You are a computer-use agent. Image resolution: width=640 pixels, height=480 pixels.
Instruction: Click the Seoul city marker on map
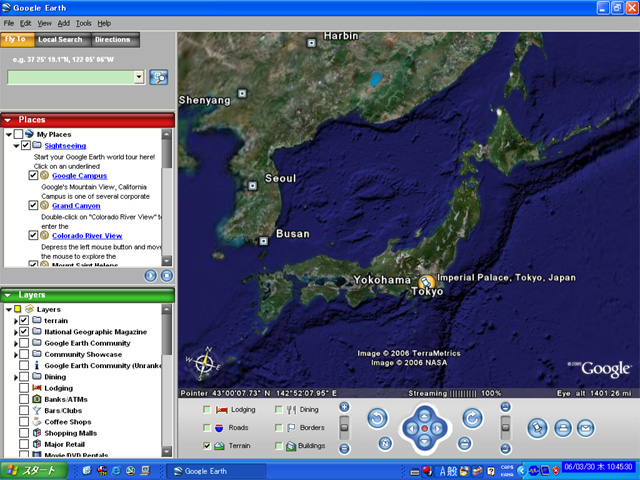(x=253, y=186)
